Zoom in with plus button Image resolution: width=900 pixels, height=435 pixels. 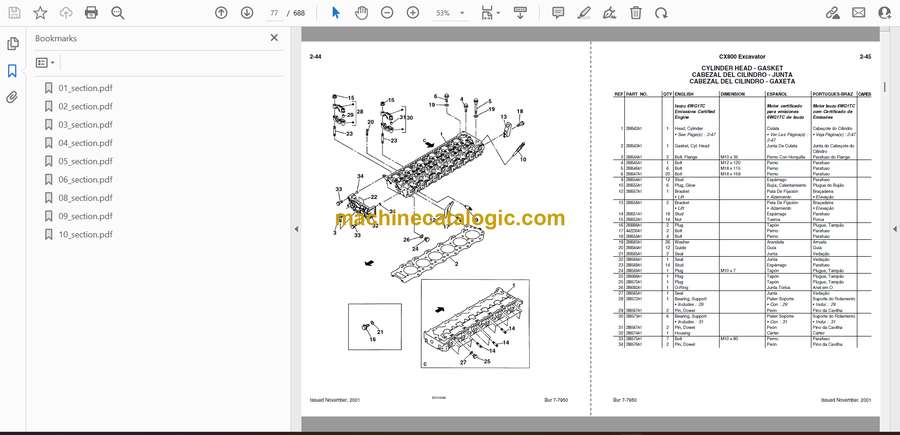(x=413, y=13)
